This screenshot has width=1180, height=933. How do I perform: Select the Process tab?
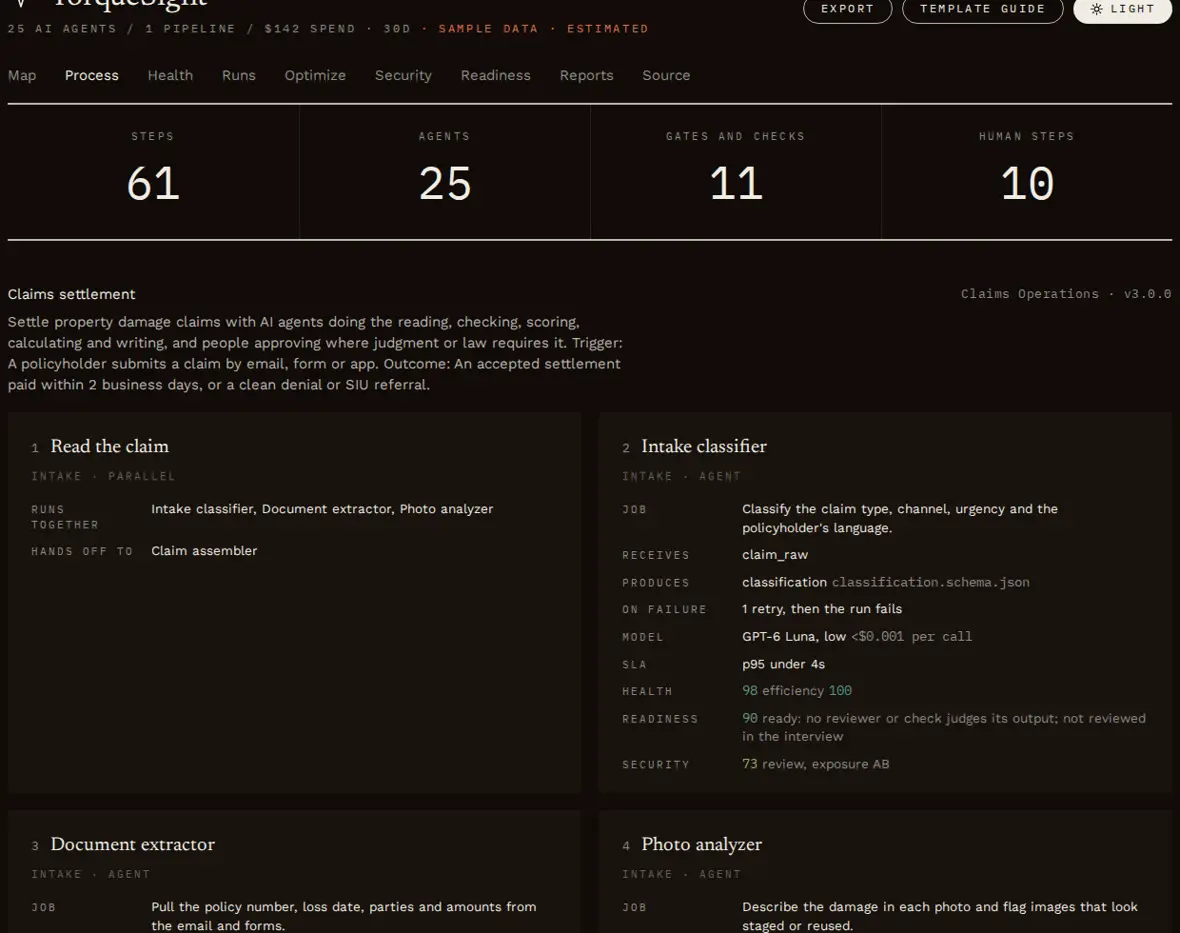tap(92, 75)
